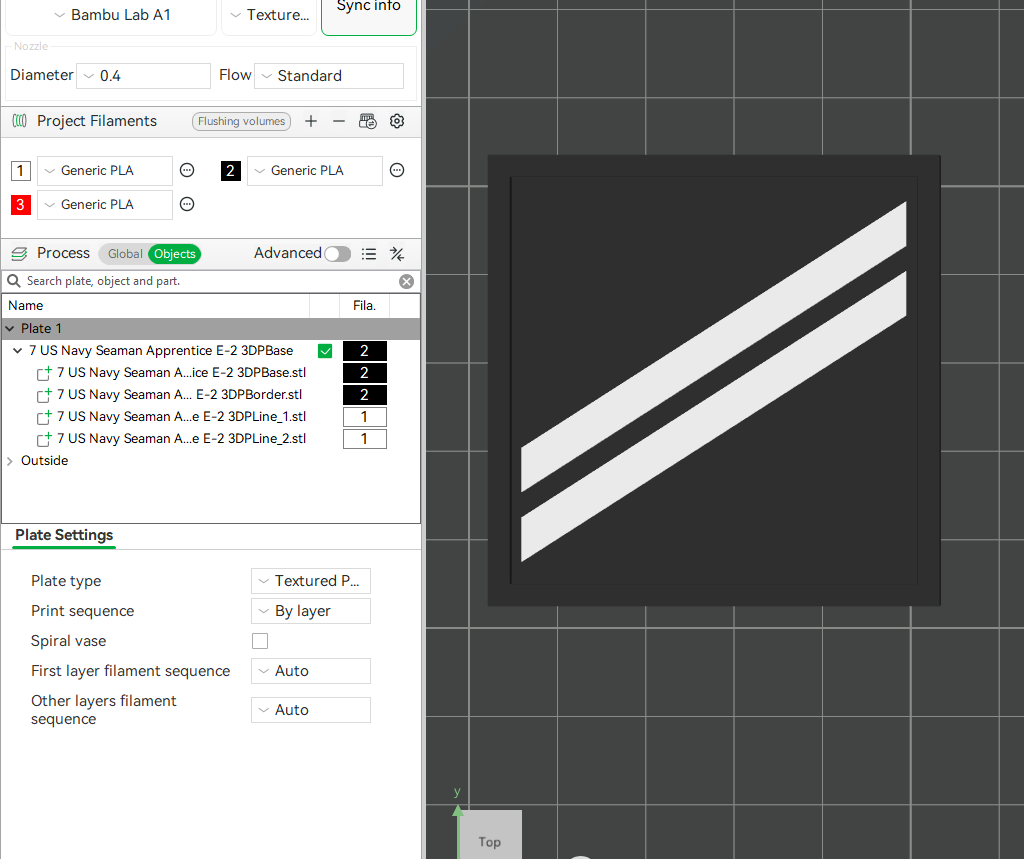Open filament settings via the gear icon
Screen dimensions: 1024x859
(396, 121)
